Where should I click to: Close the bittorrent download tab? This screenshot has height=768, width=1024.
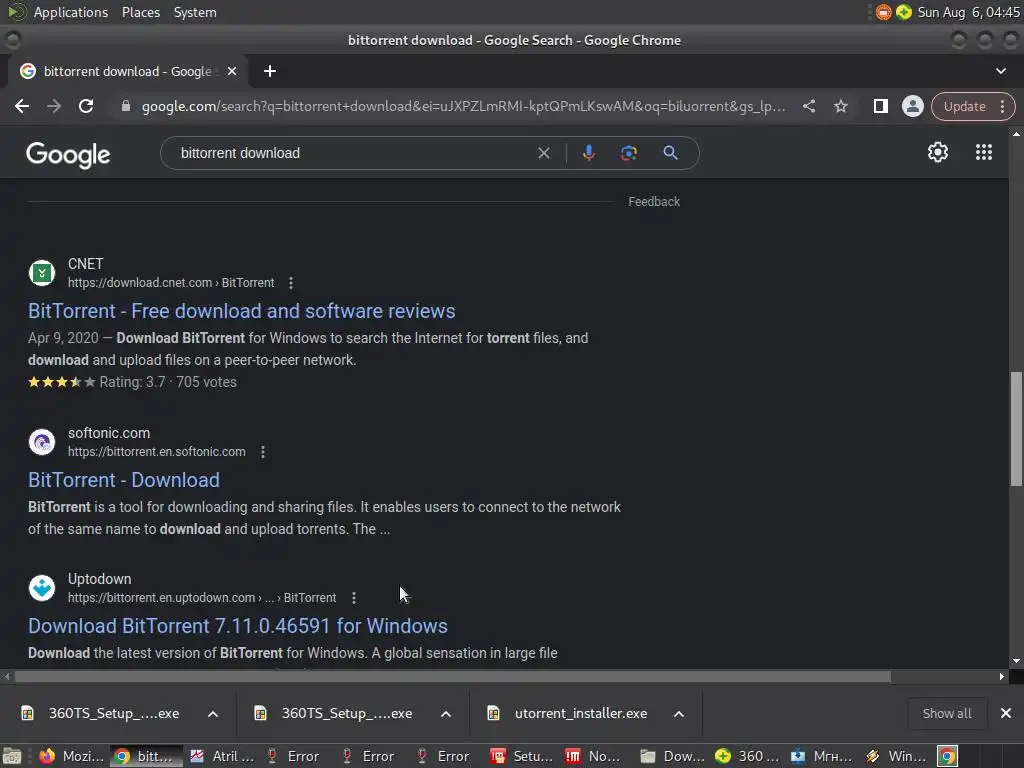pyautogui.click(x=232, y=71)
